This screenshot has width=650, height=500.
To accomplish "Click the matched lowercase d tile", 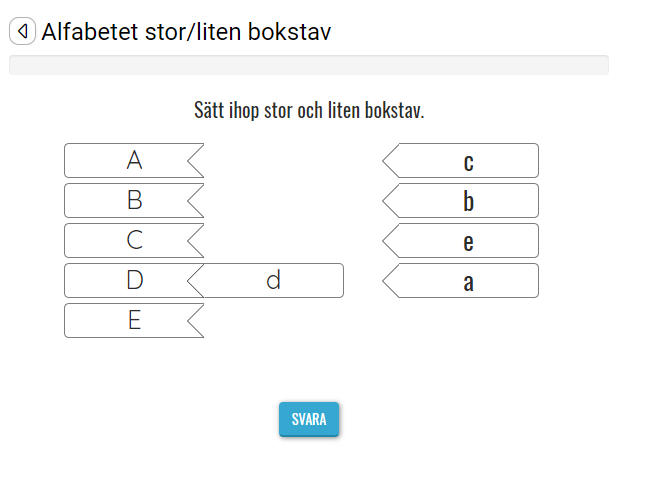I will coord(273,280).
